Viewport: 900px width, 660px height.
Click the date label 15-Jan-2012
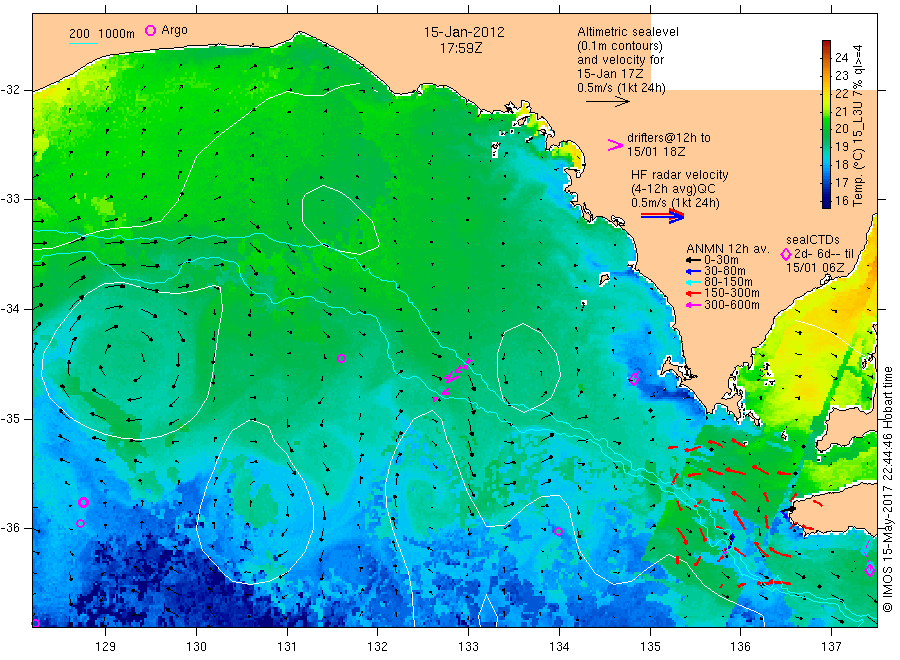click(464, 32)
